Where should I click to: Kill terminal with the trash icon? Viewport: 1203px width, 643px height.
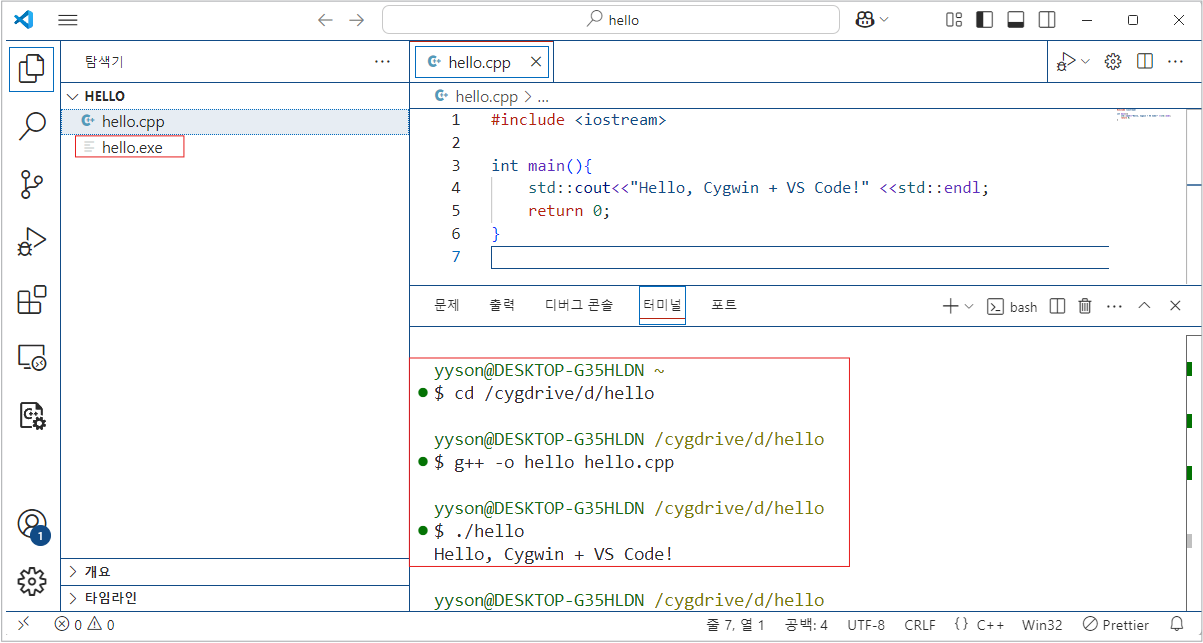(1085, 306)
